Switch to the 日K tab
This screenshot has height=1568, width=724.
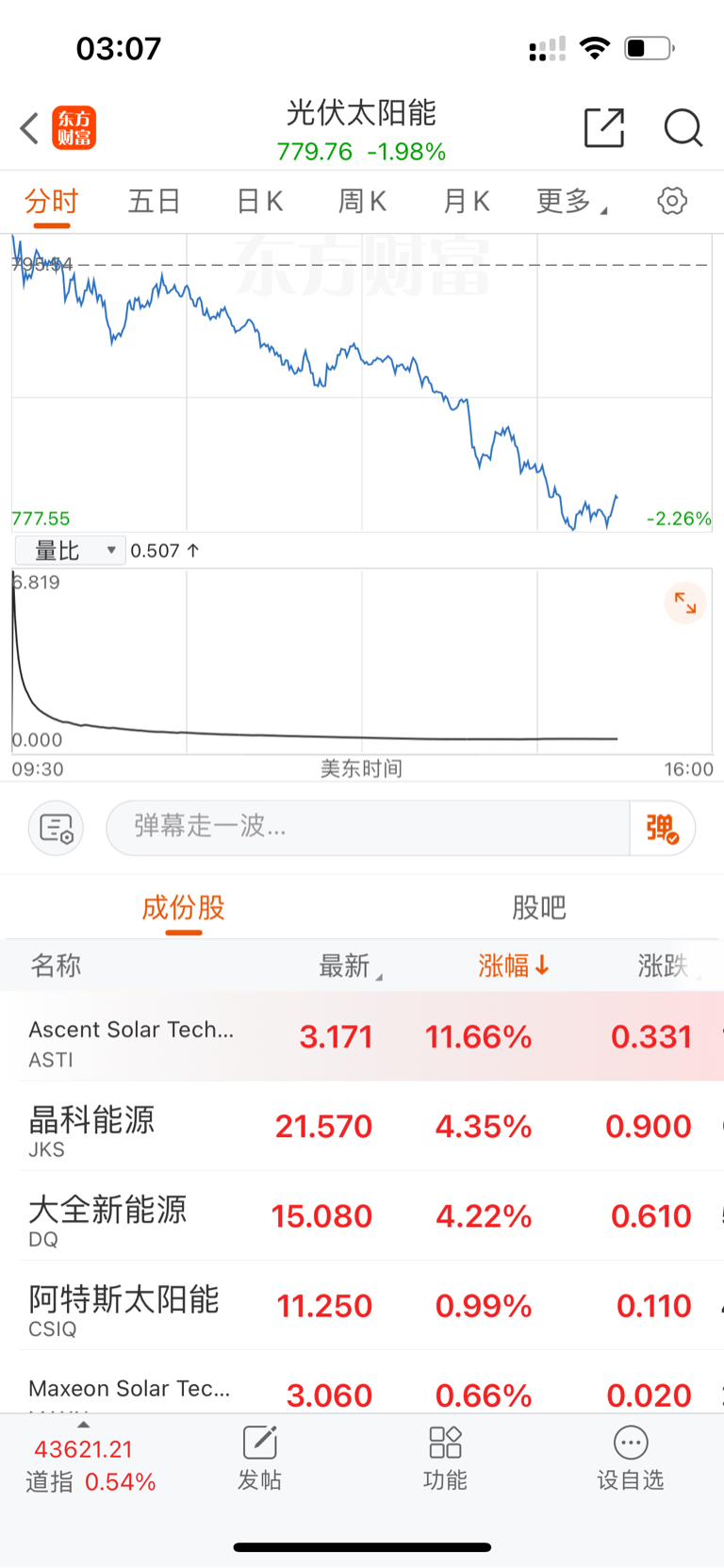pos(259,201)
